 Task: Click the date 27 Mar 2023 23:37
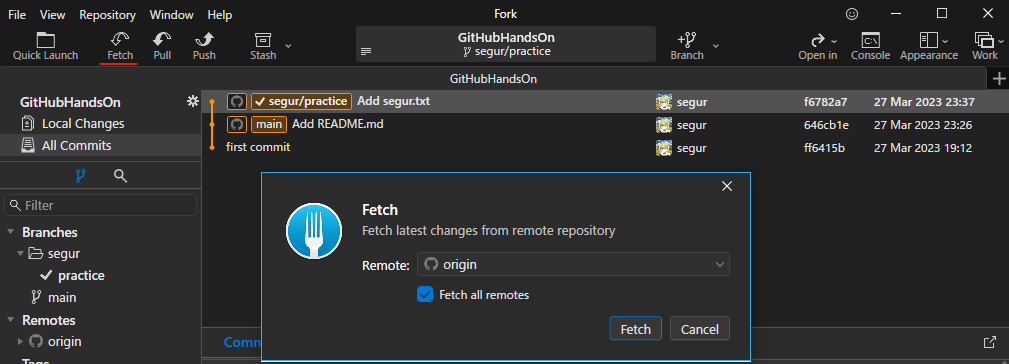924,102
